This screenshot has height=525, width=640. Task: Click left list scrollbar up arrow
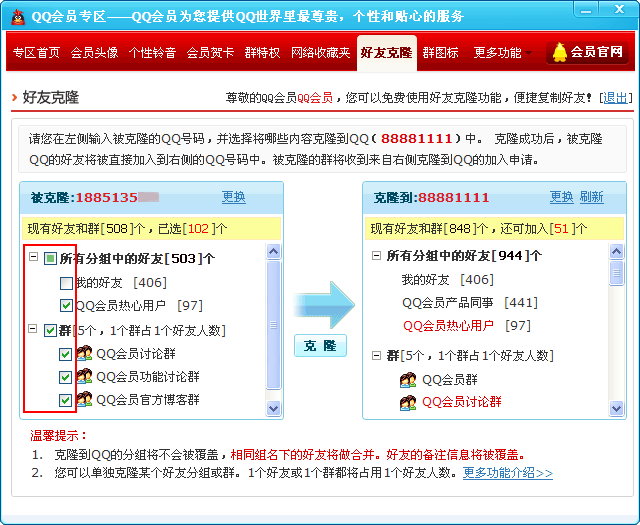pos(273,251)
